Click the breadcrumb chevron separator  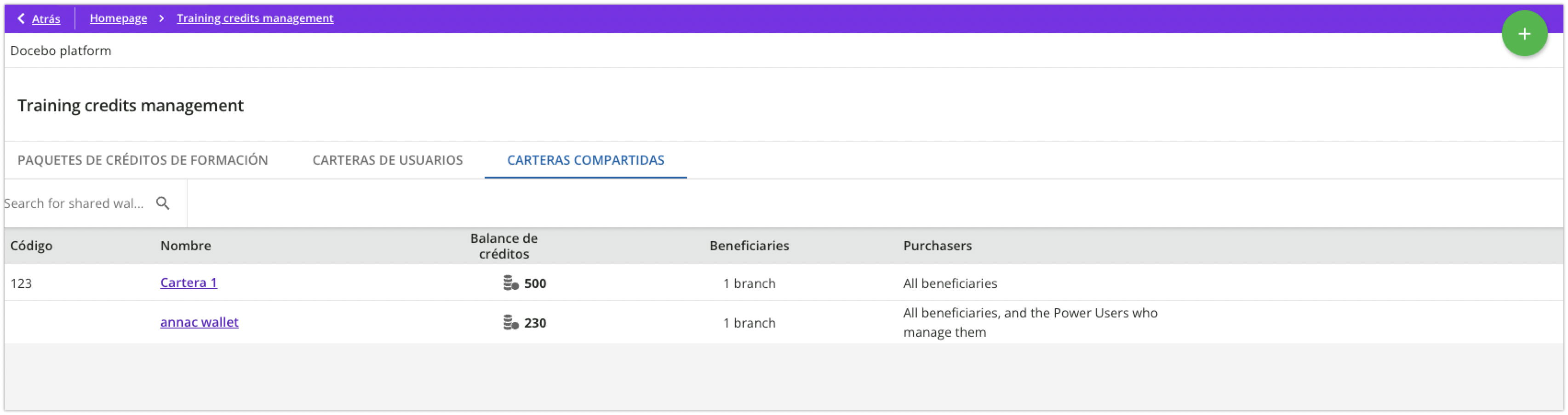161,18
